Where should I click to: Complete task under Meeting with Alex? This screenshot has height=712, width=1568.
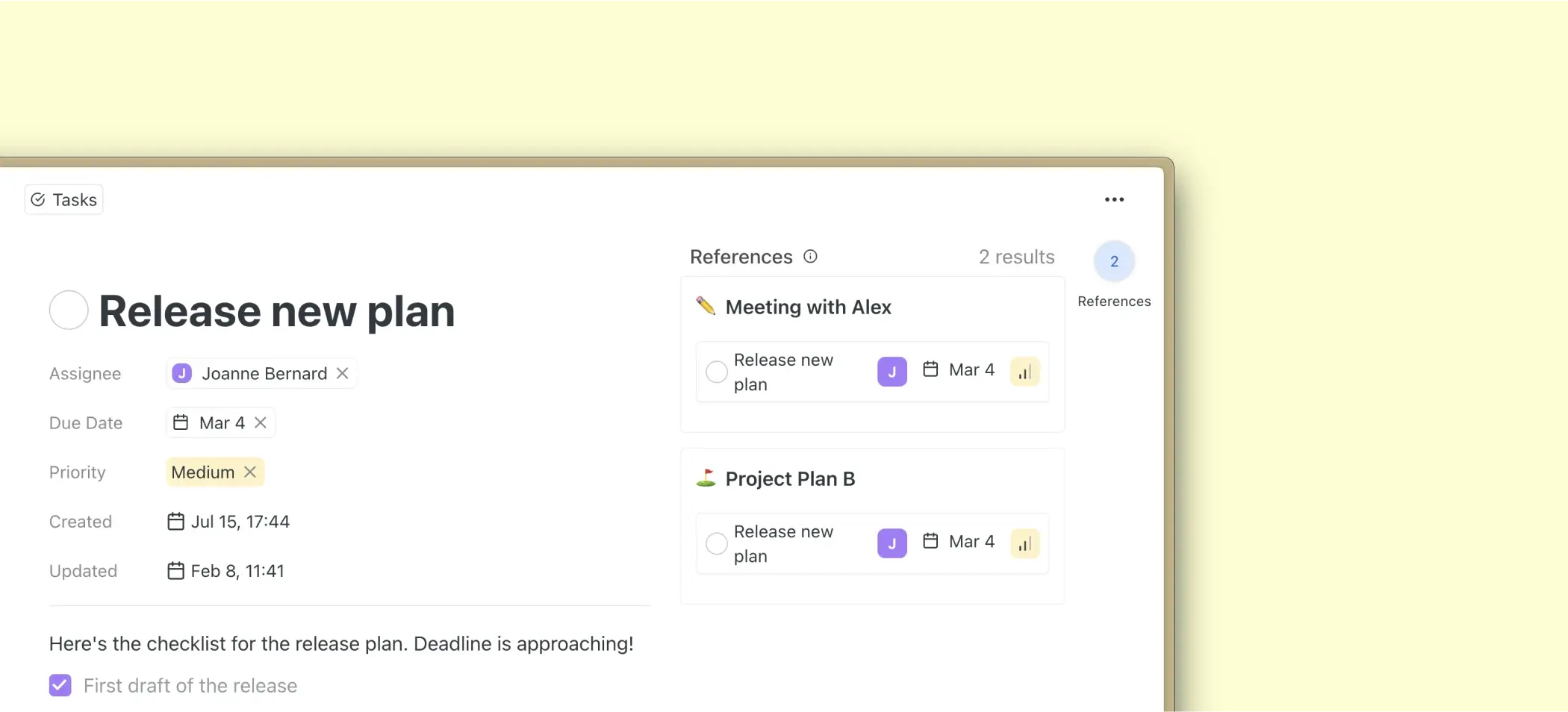pos(716,372)
